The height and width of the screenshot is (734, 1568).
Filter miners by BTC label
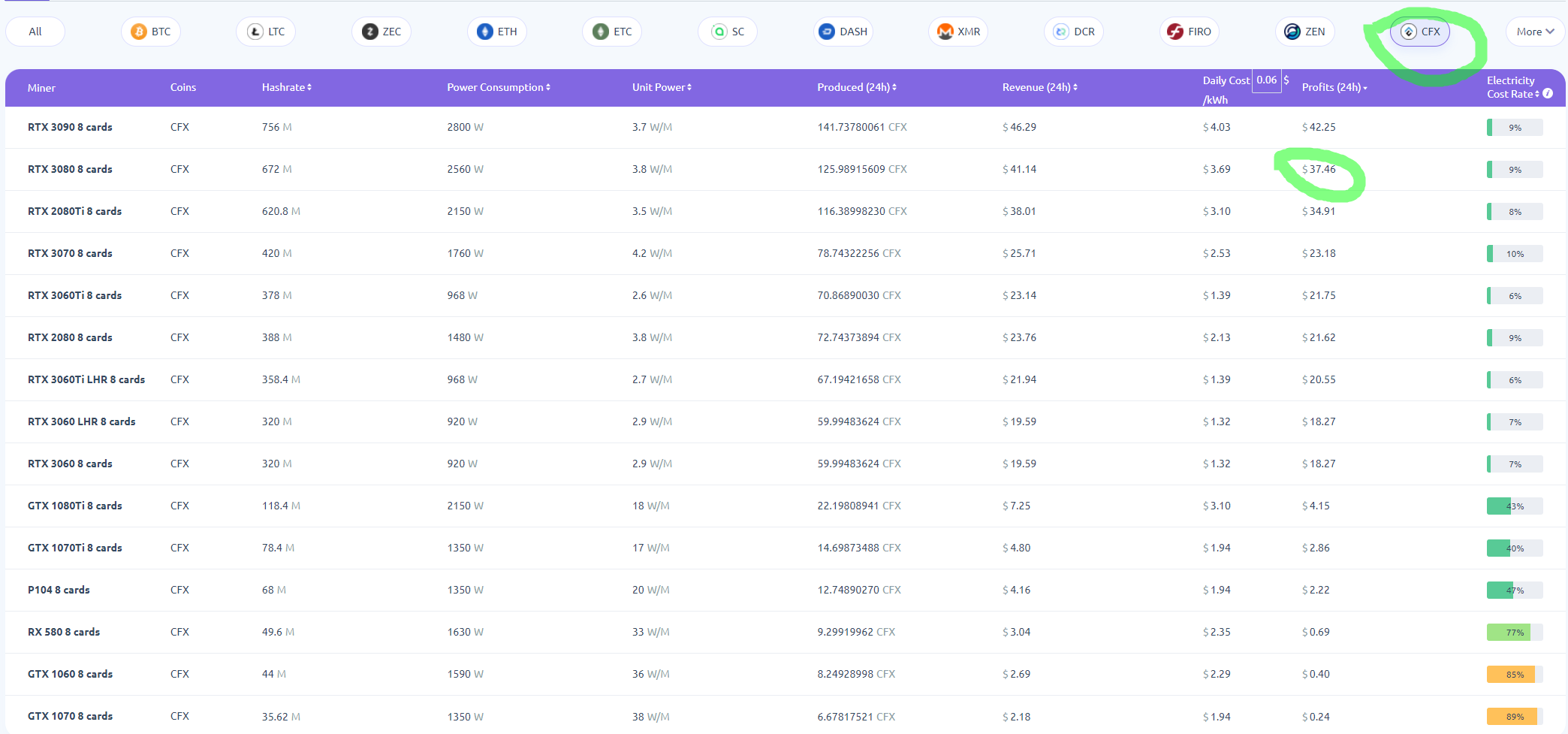point(161,32)
